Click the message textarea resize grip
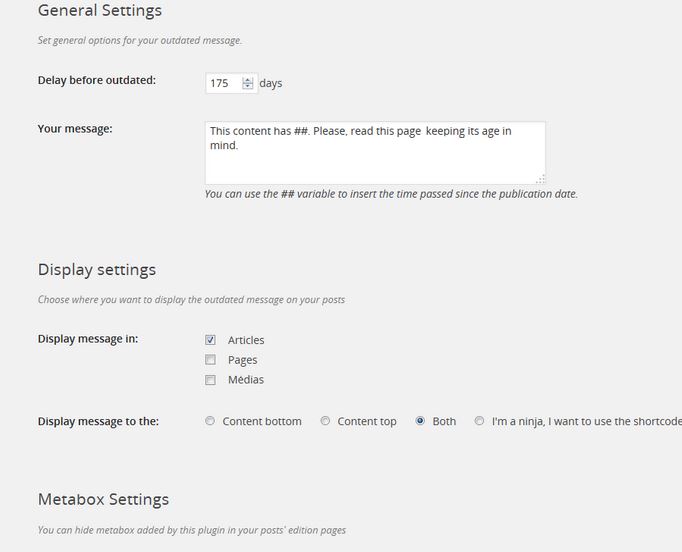Image resolution: width=682 pixels, height=552 pixels. [541, 180]
